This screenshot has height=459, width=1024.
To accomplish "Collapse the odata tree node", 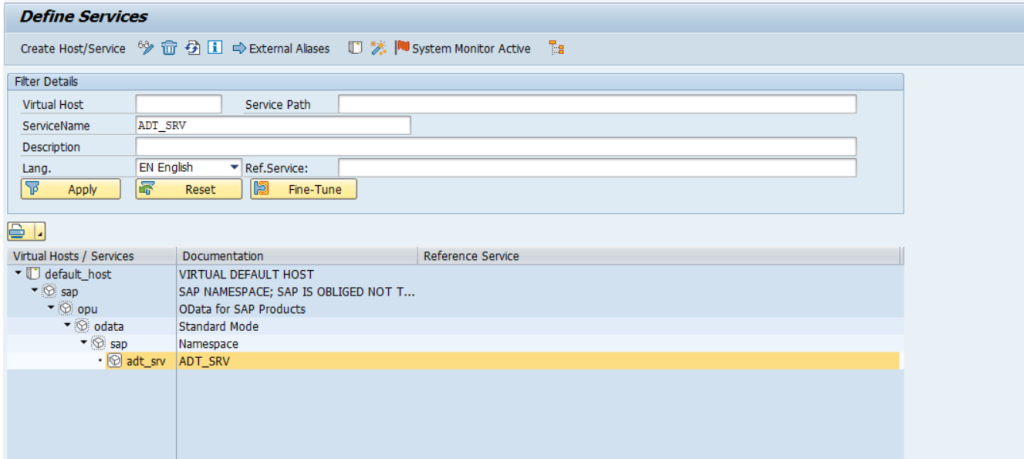I will click(x=67, y=326).
